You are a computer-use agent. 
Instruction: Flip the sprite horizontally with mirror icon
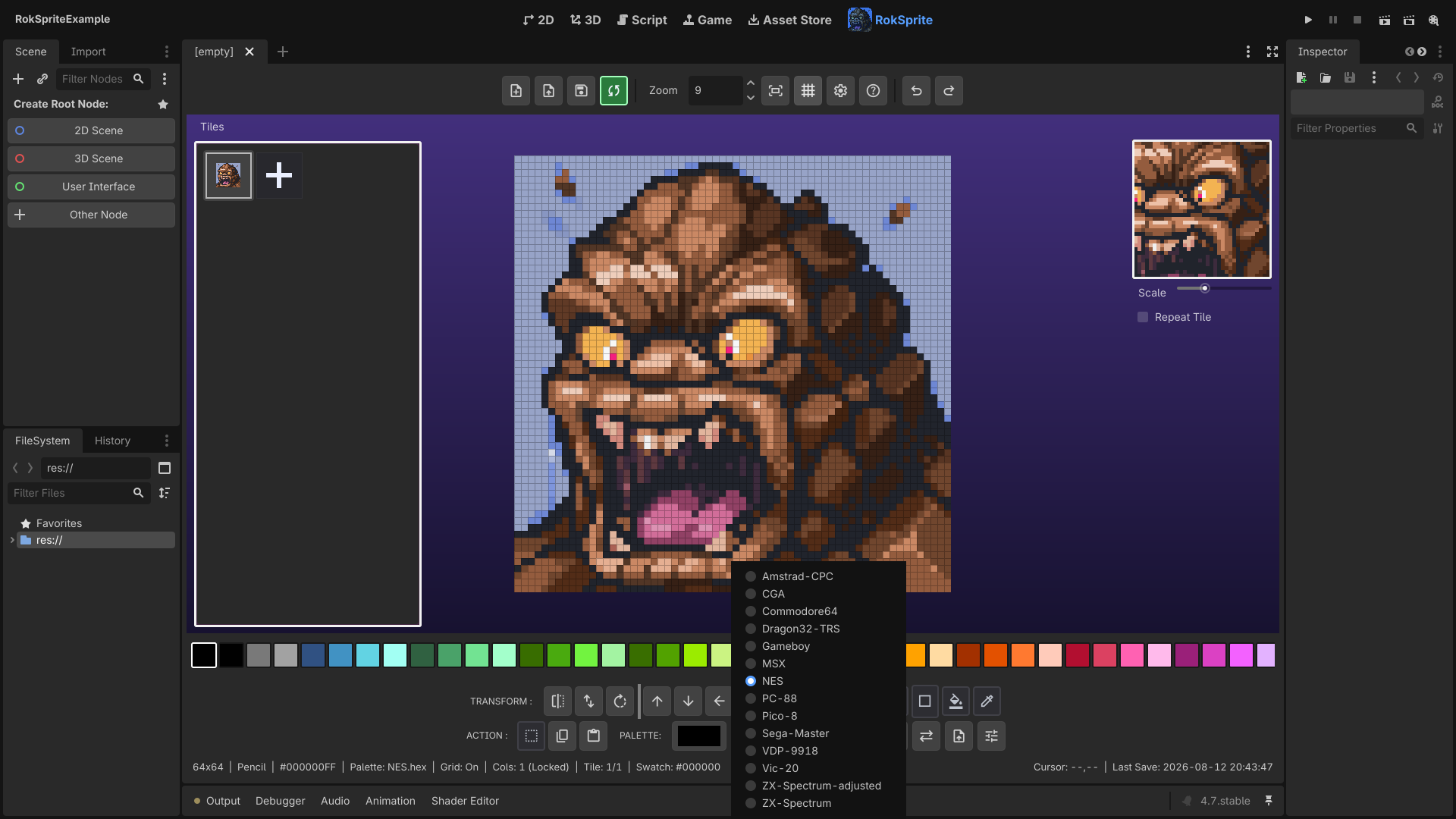pos(557,701)
